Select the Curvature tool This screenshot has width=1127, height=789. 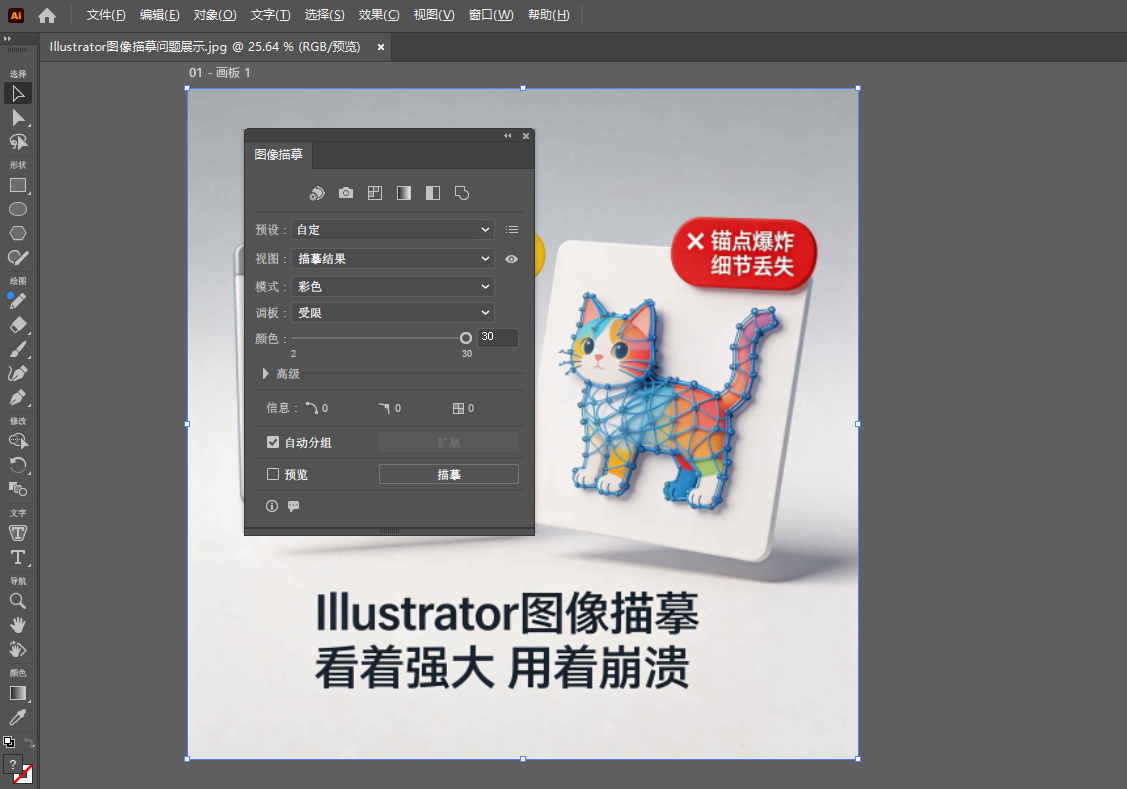pyautogui.click(x=18, y=373)
